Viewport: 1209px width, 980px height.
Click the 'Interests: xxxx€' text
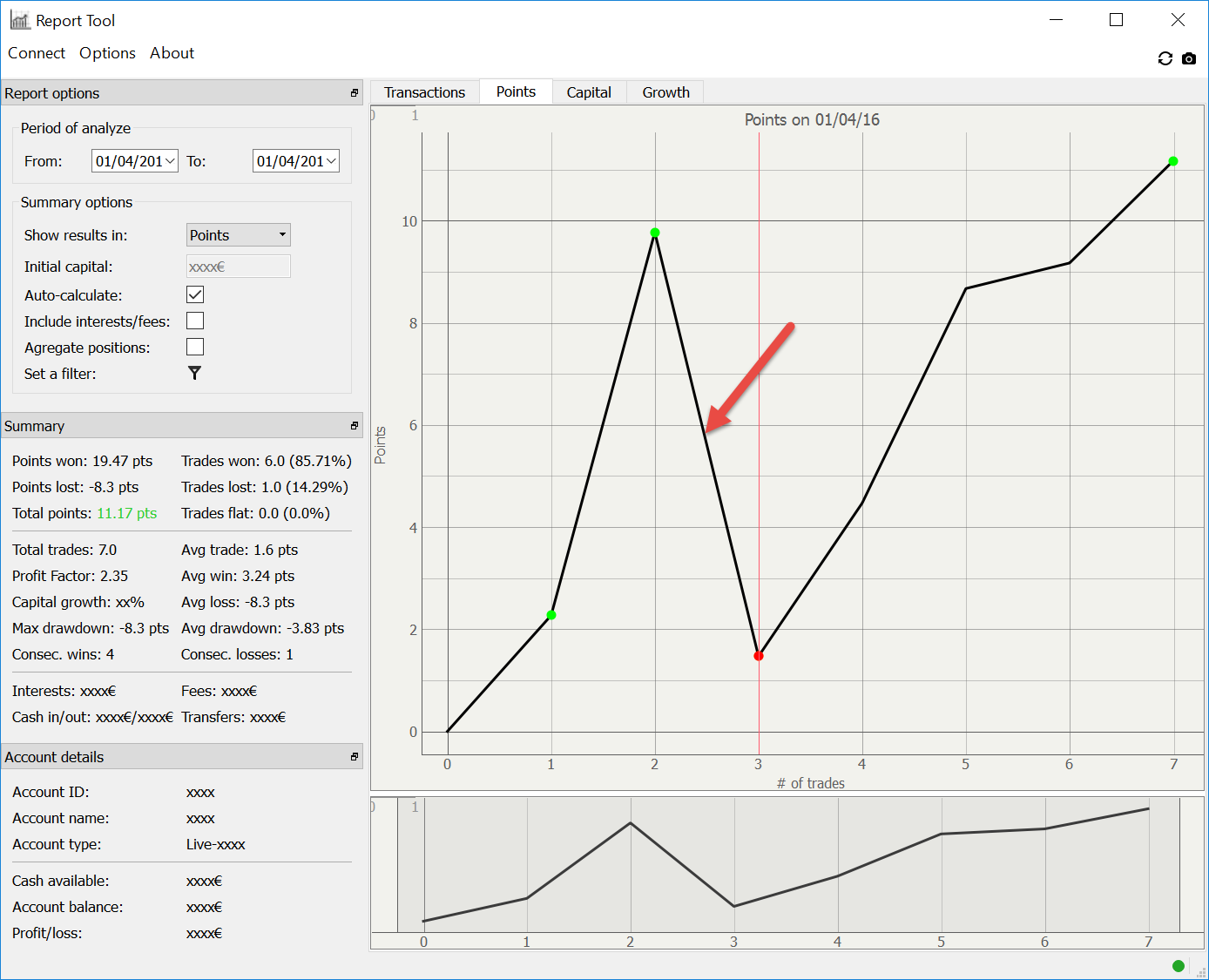pyautogui.click(x=64, y=691)
